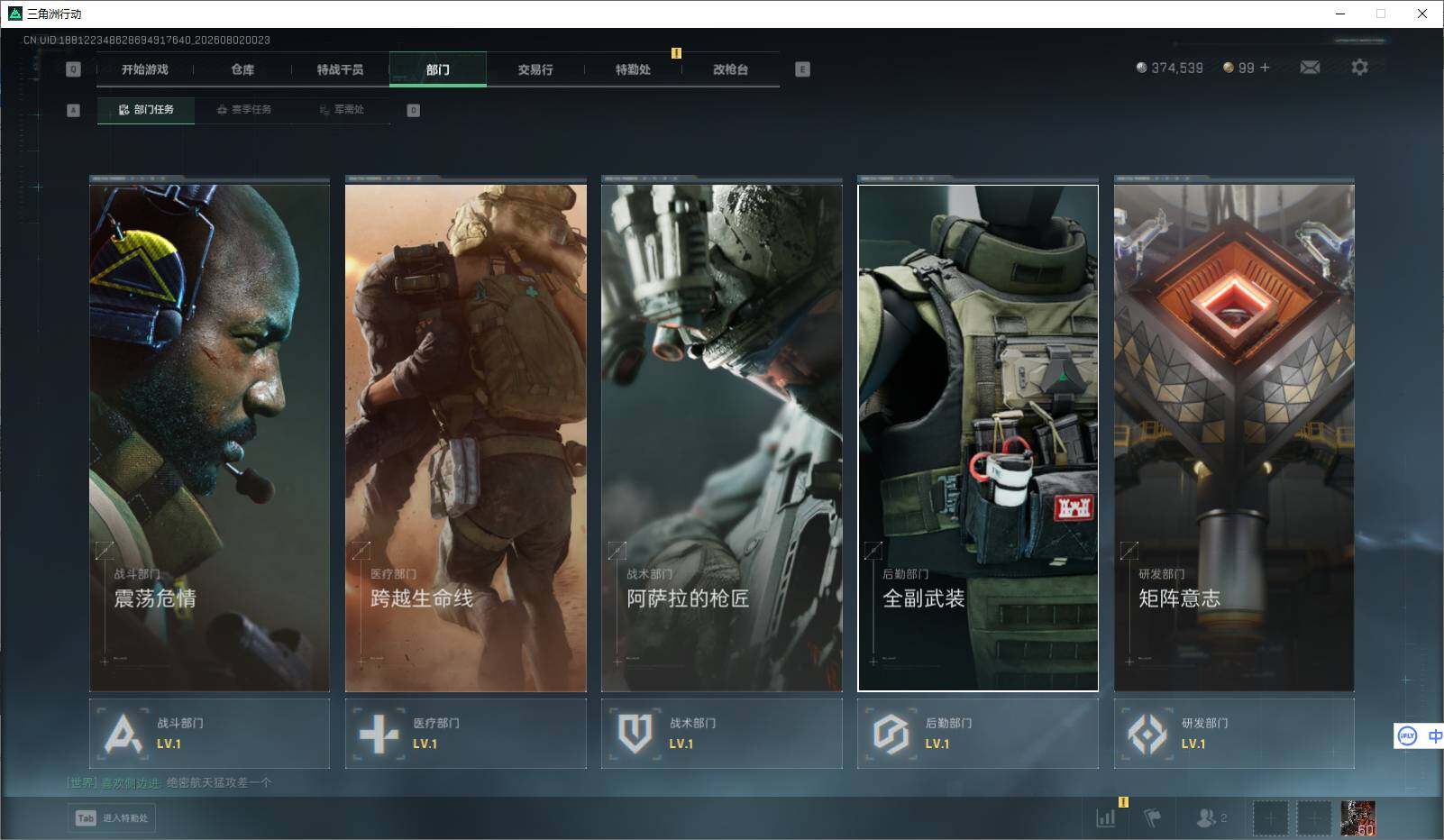The height and width of the screenshot is (840, 1444).
Task: Click the Delta Force app title icon
Action: (14, 14)
